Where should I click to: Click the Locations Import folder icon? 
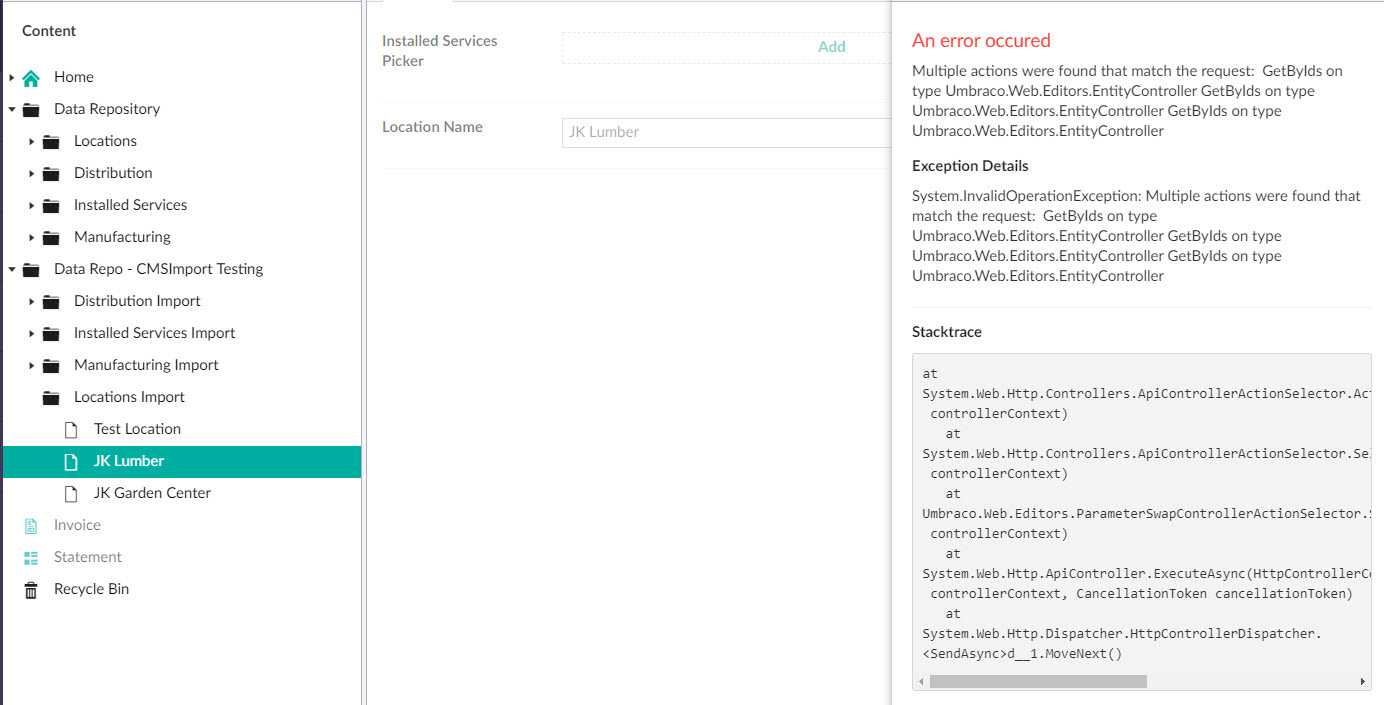51,397
